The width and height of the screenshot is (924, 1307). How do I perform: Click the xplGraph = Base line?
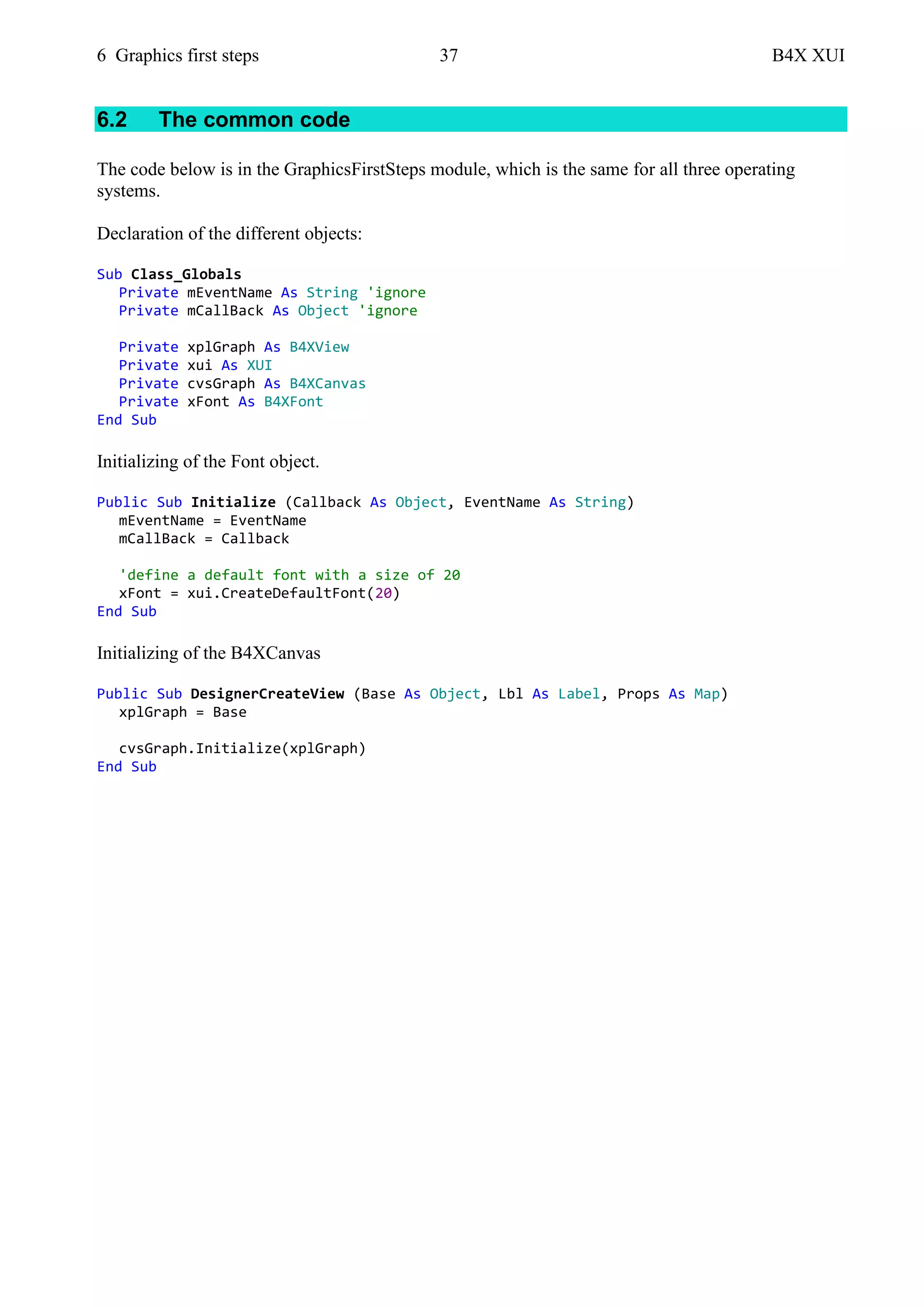pyautogui.click(x=183, y=712)
